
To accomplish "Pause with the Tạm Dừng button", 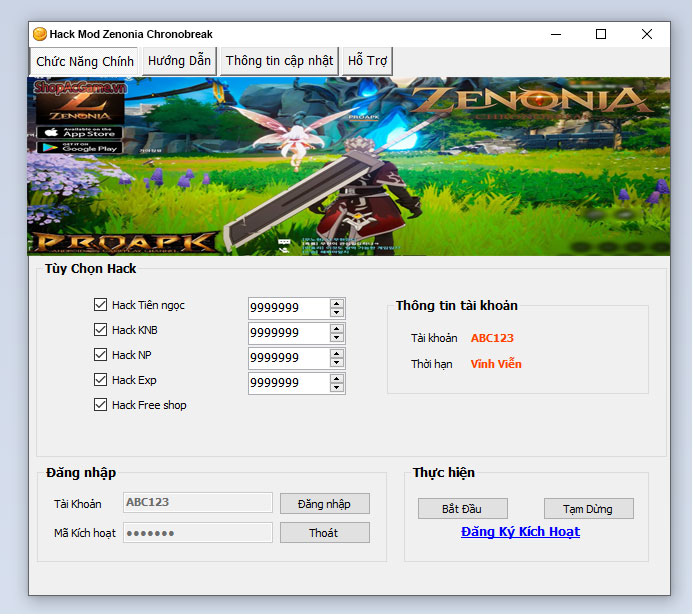I will (589, 509).
